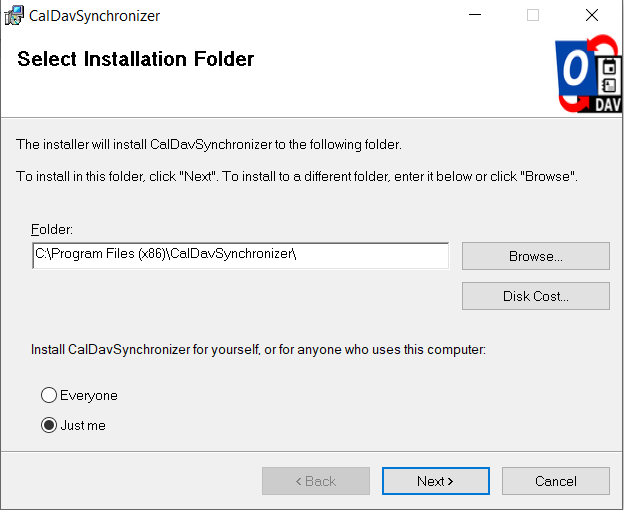Screen dimensions: 624x510
Task: Click the installer icon in title bar
Action: [x=14, y=16]
